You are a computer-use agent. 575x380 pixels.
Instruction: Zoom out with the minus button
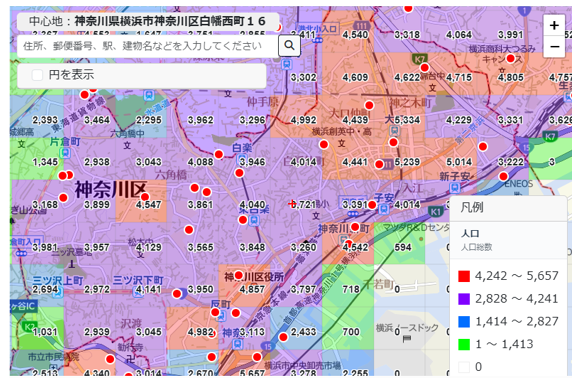(x=554, y=47)
